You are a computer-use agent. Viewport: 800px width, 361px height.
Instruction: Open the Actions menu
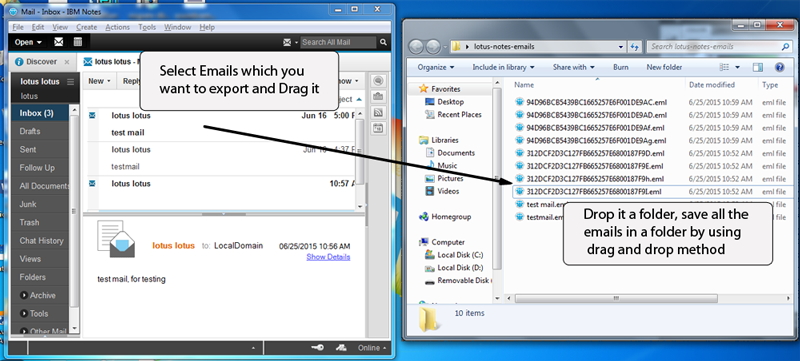[x=117, y=27]
